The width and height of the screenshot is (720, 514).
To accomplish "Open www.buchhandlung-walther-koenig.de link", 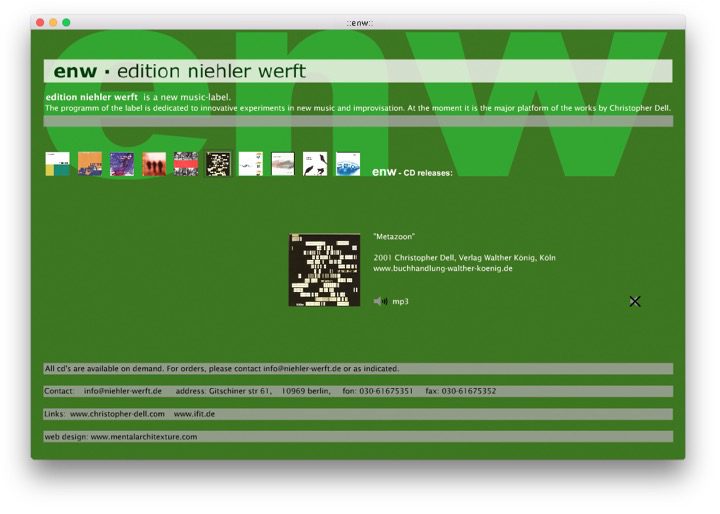I will (443, 268).
